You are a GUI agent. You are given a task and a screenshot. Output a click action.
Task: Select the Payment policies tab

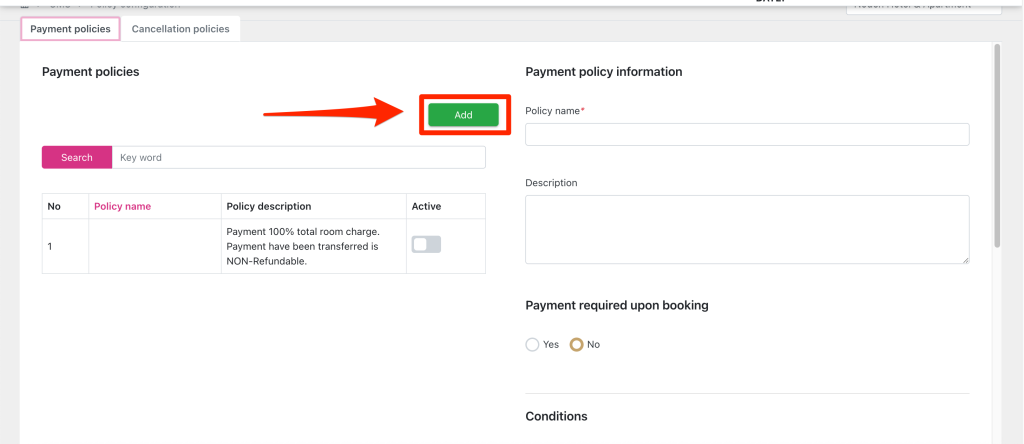[70, 29]
